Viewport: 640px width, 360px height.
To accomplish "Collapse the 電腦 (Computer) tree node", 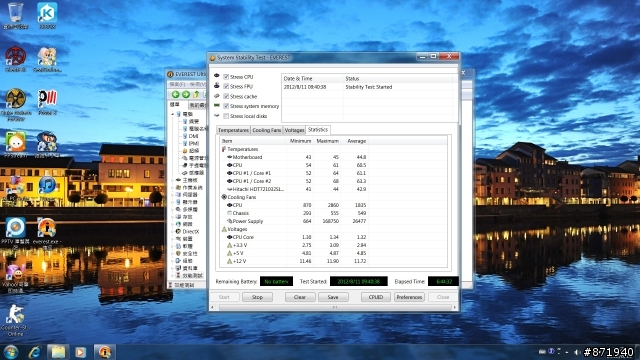I will coord(173,114).
